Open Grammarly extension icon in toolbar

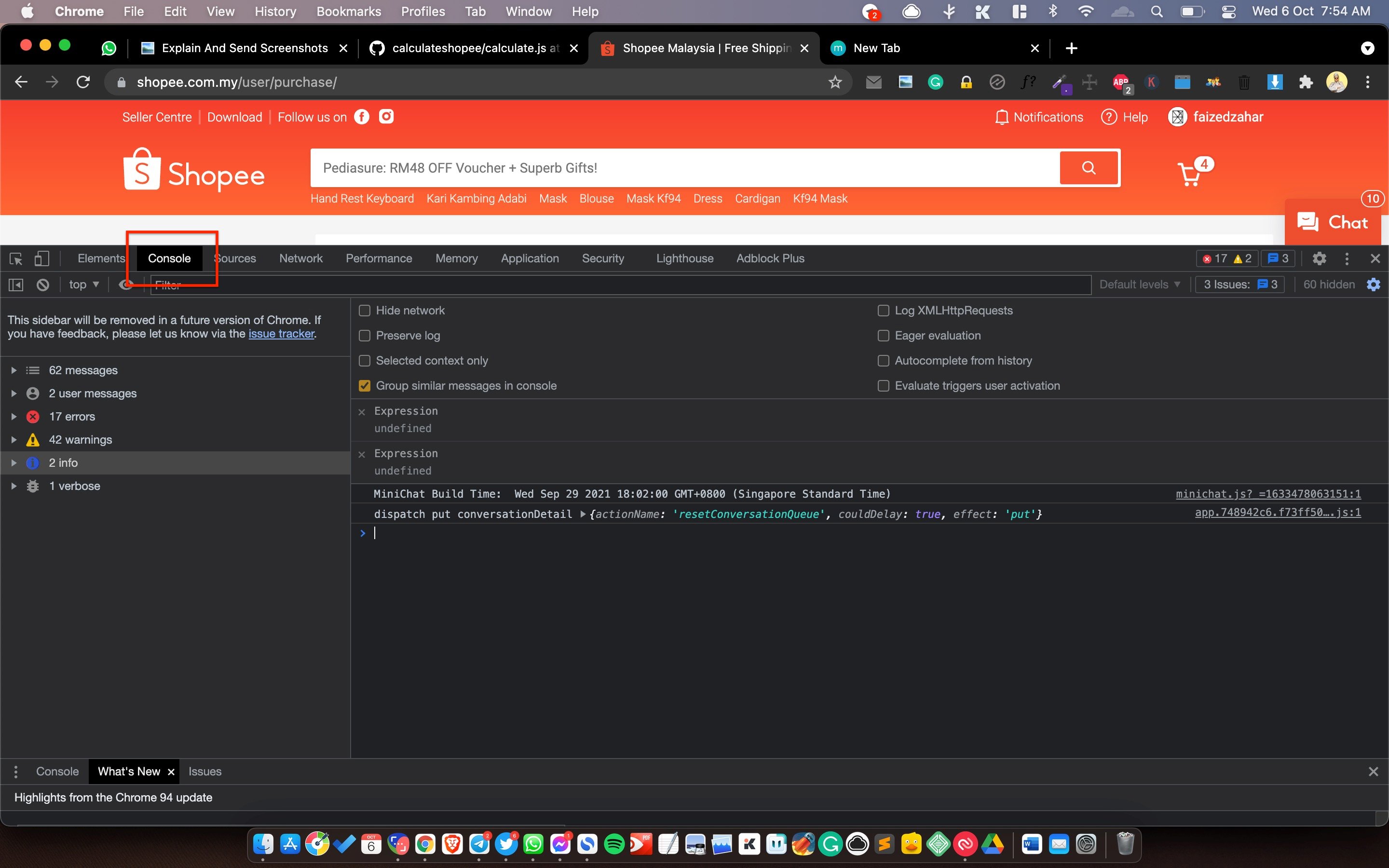[x=936, y=82]
